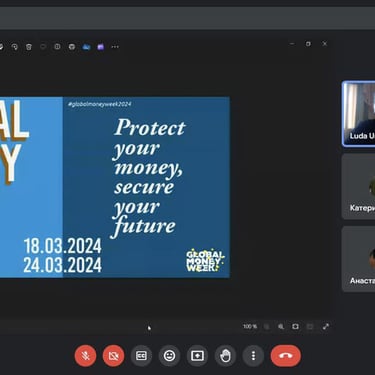The image size is (375, 375).
Task: Click the purple Clipchamp icon
Action: tap(101, 47)
